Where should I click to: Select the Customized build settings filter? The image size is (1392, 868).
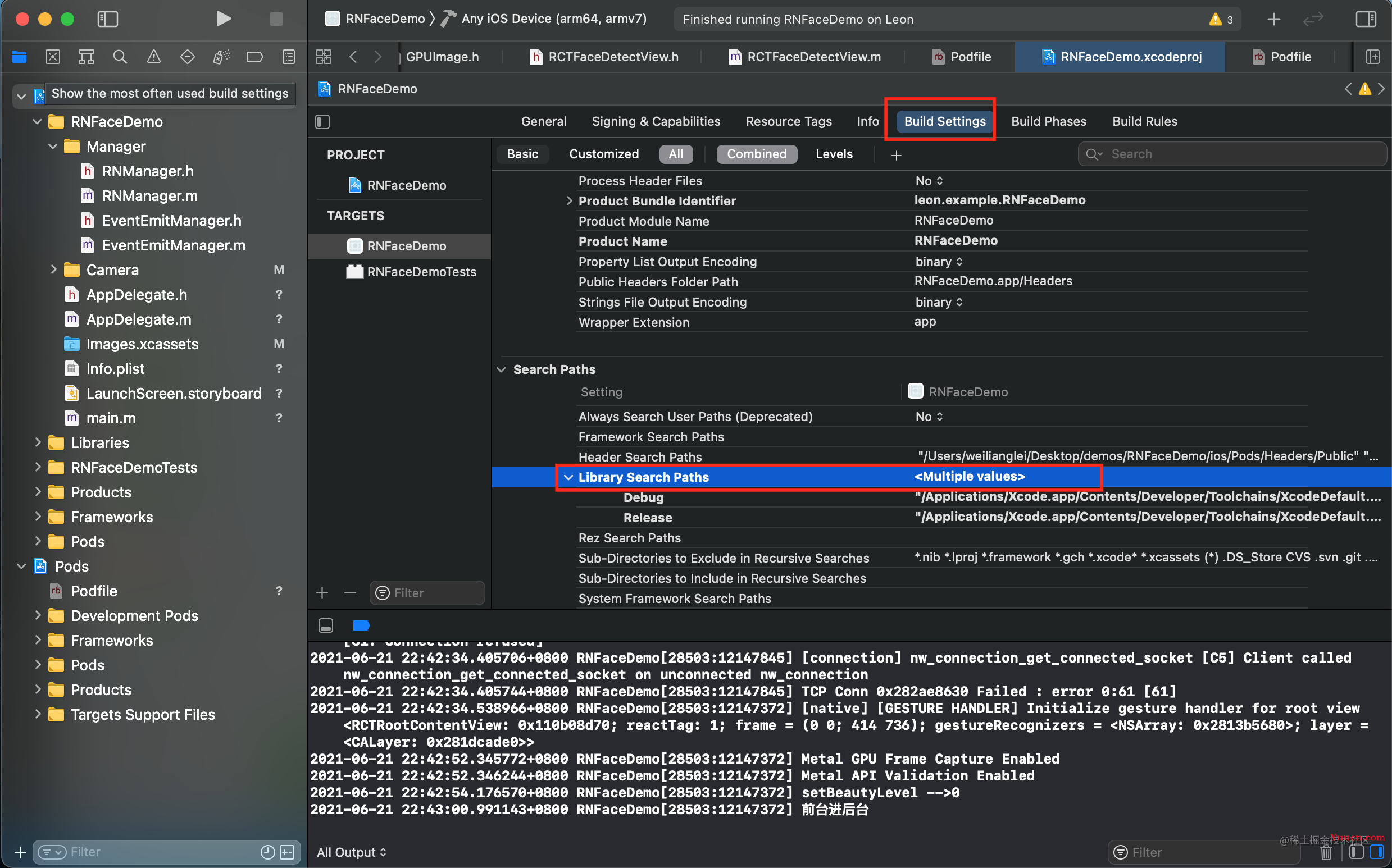click(603, 154)
